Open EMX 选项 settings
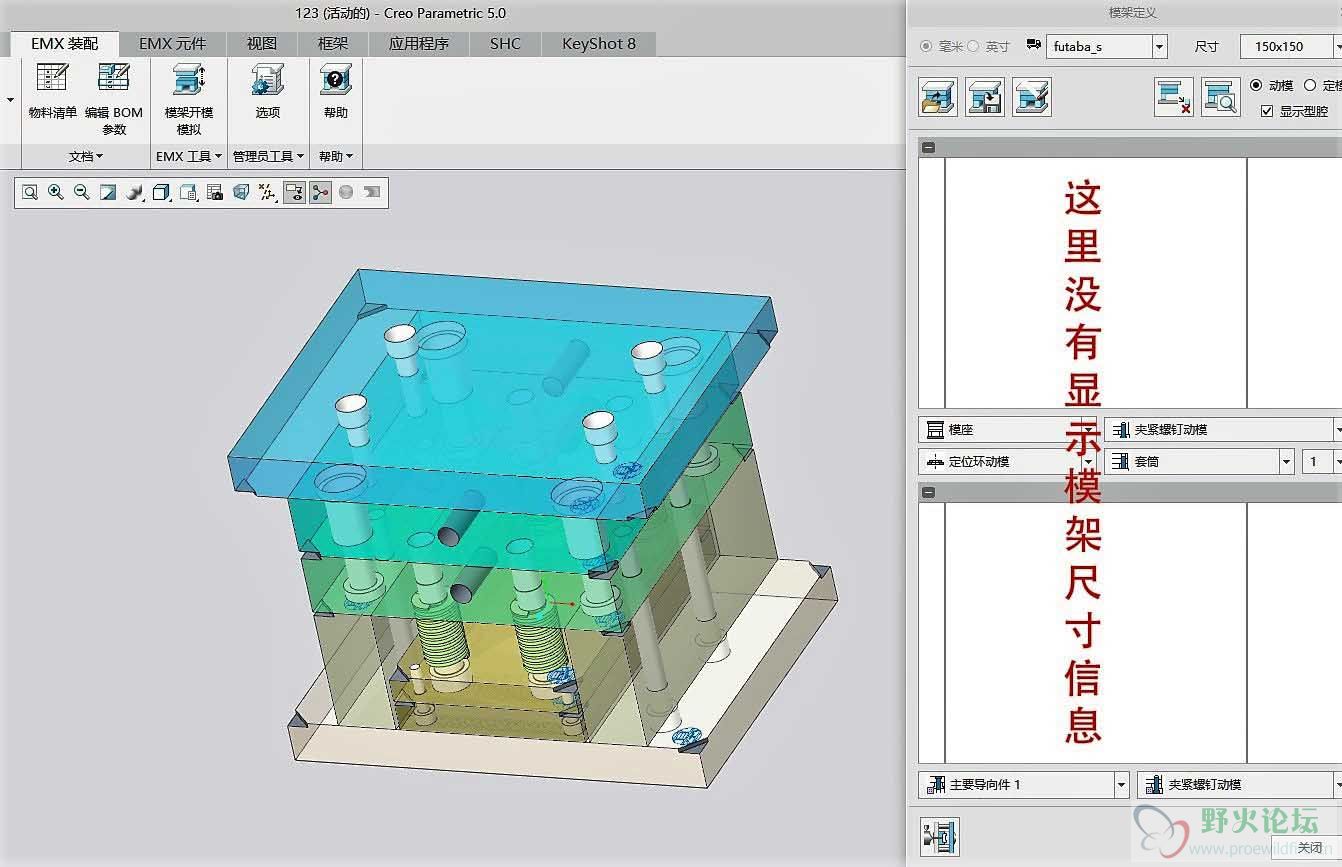This screenshot has width=1342, height=867. pyautogui.click(x=267, y=92)
